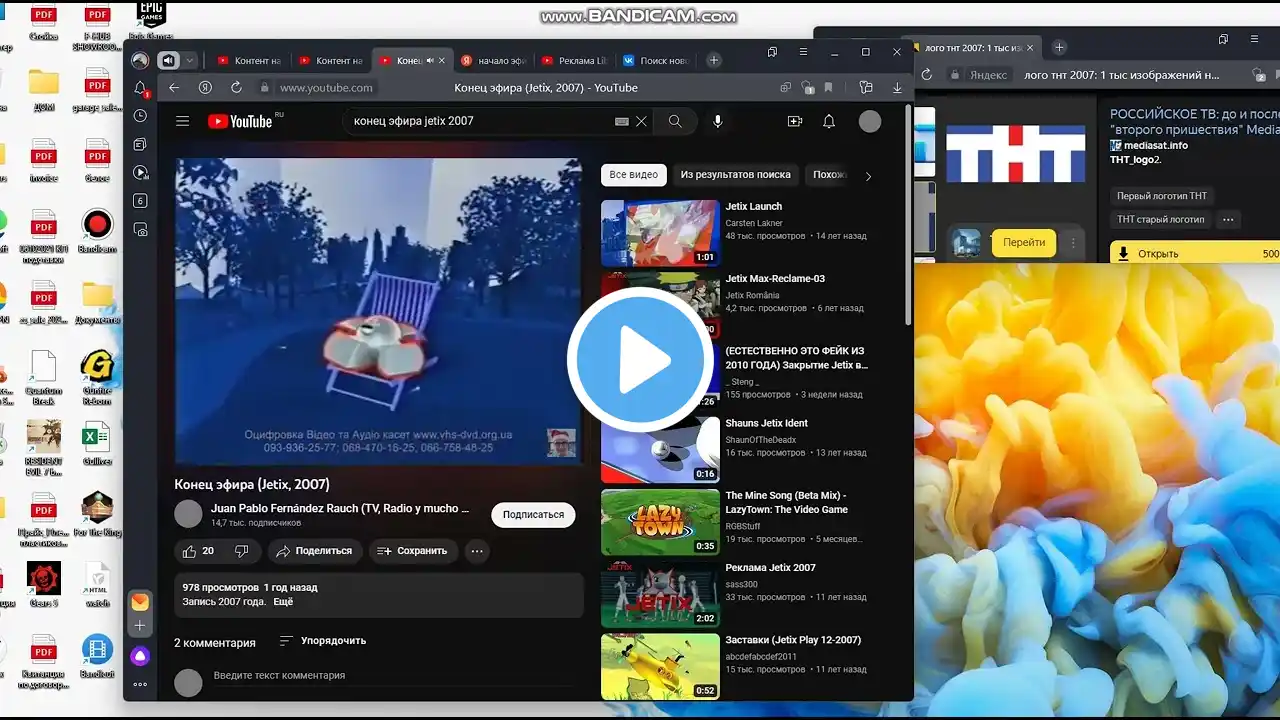Open the Juan Pablo Fernández Rauch channel
This screenshot has height=720, width=1280.
[x=340, y=508]
